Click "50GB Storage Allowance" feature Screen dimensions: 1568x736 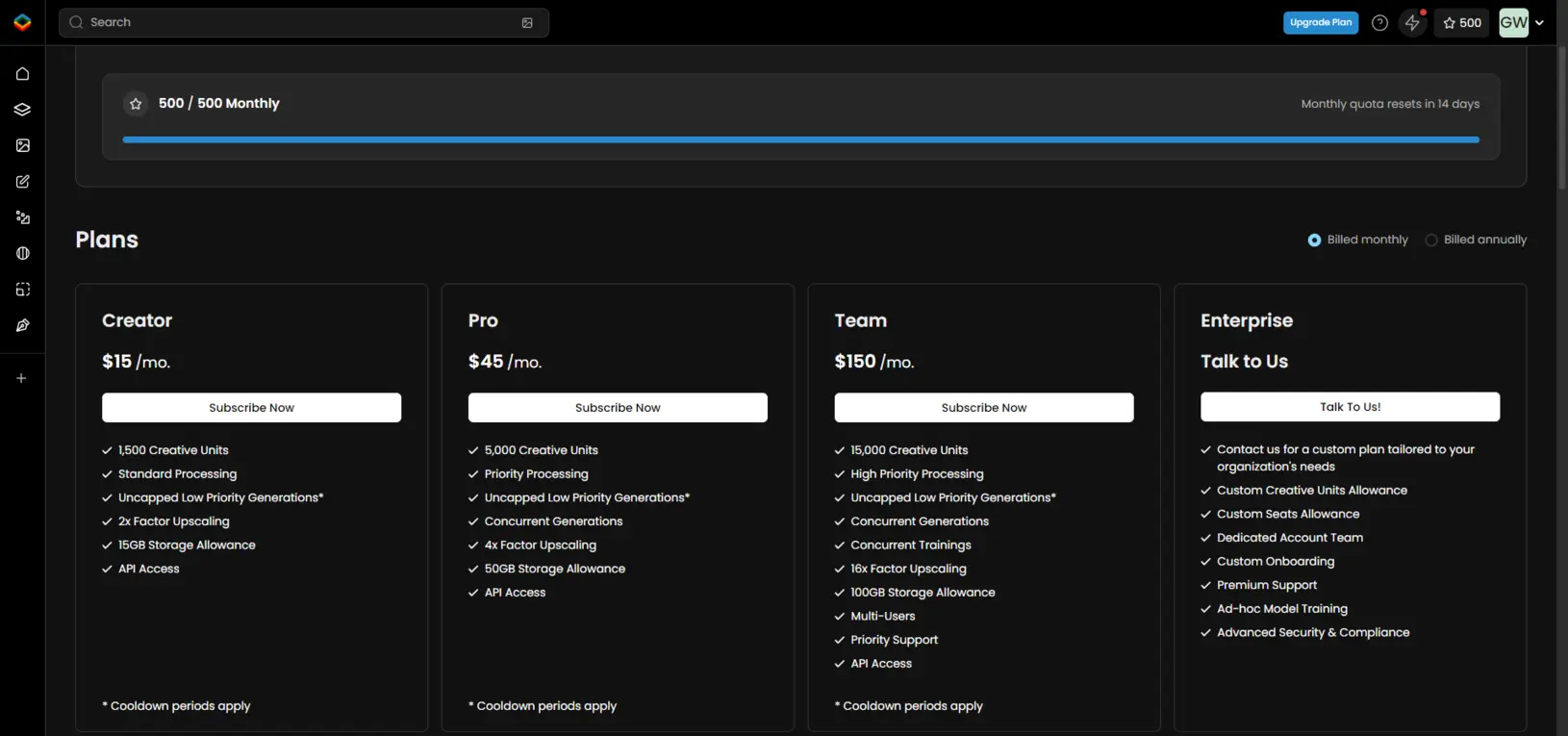[555, 570]
